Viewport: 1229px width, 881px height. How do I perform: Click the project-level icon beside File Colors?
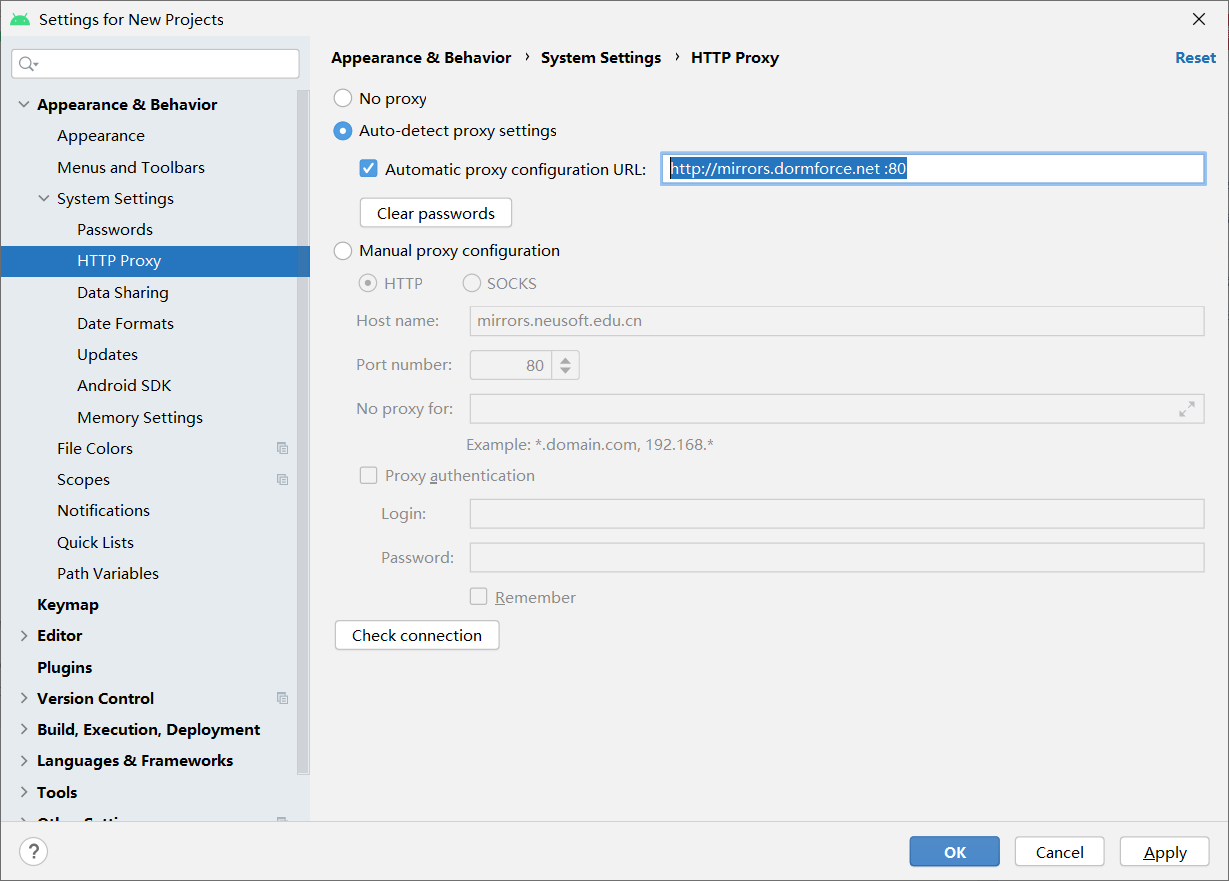click(282, 449)
